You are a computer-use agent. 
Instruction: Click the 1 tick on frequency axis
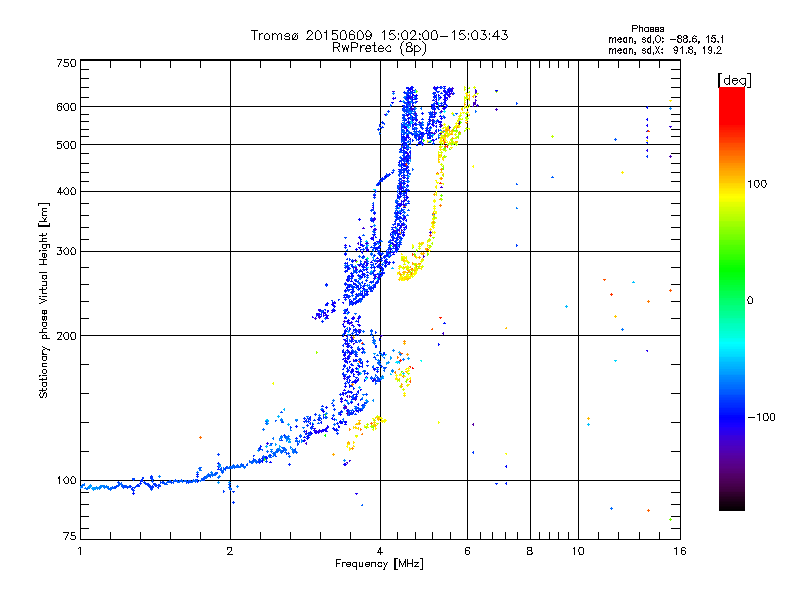(80, 551)
